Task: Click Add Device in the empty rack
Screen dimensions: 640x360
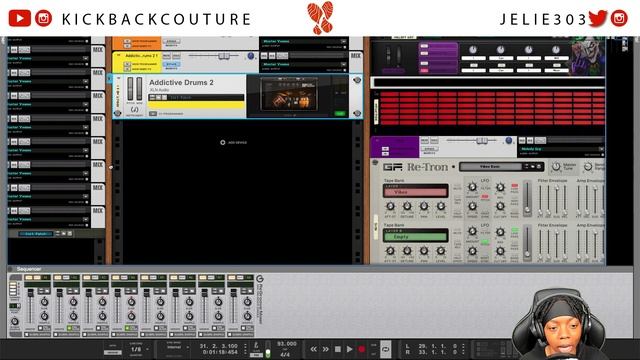Action: pyautogui.click(x=233, y=142)
